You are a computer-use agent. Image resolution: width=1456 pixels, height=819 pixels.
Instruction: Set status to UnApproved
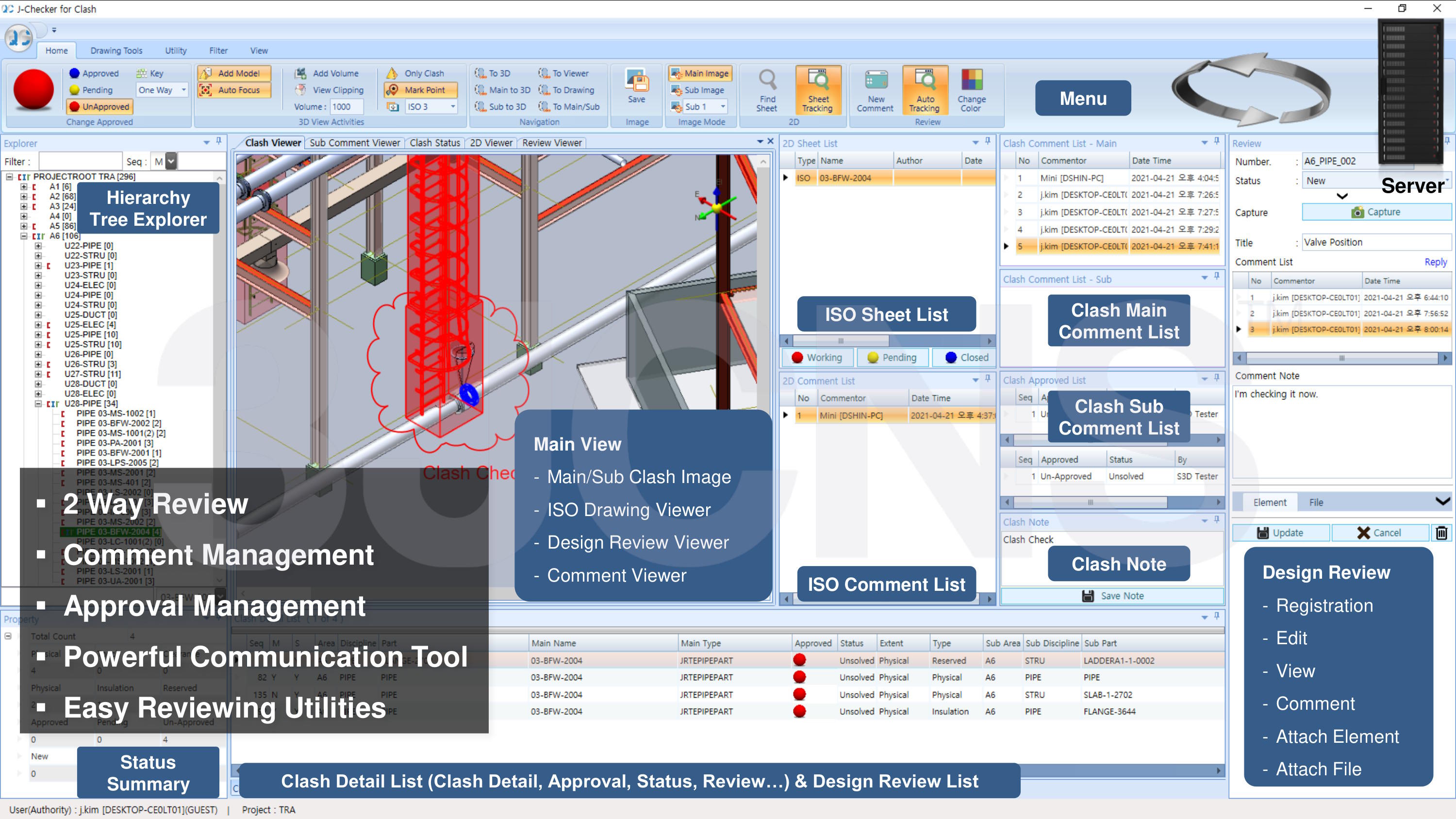pos(99,106)
